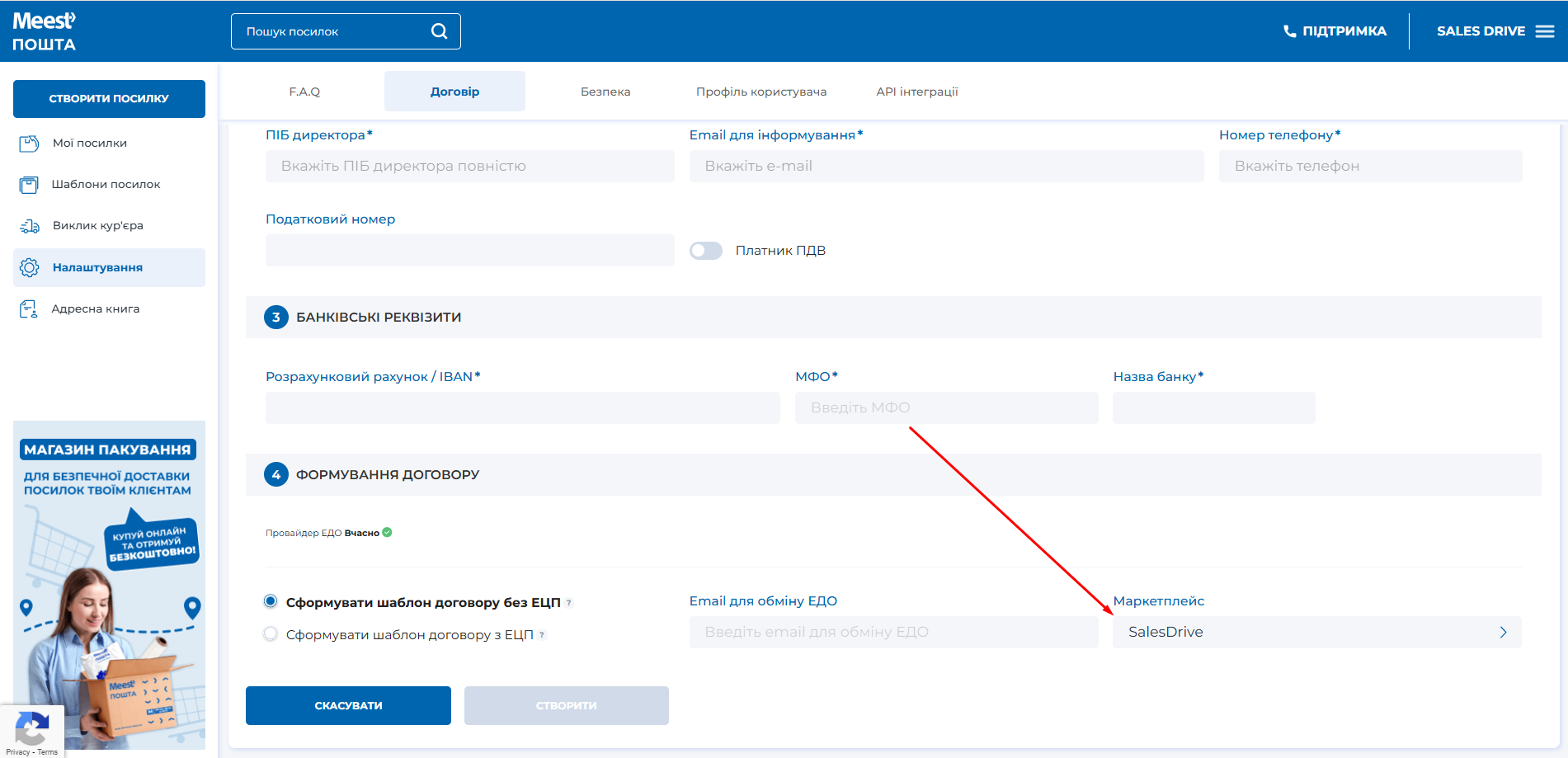Select 'Сформувати шаблон договору з ЕЦП' radio

click(271, 634)
